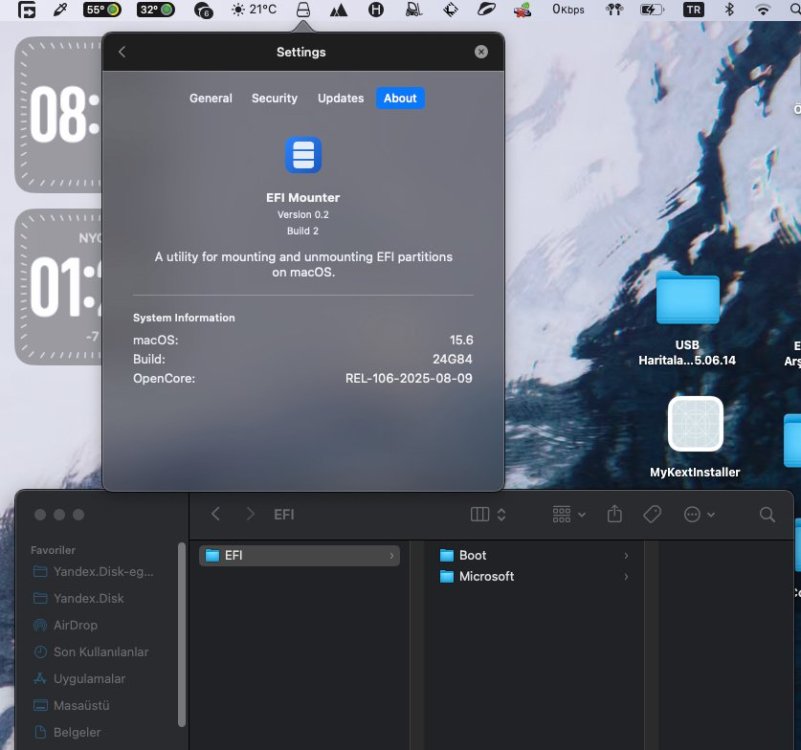Click Finder back navigation arrow
Image resolution: width=801 pixels, height=750 pixels.
tap(216, 514)
